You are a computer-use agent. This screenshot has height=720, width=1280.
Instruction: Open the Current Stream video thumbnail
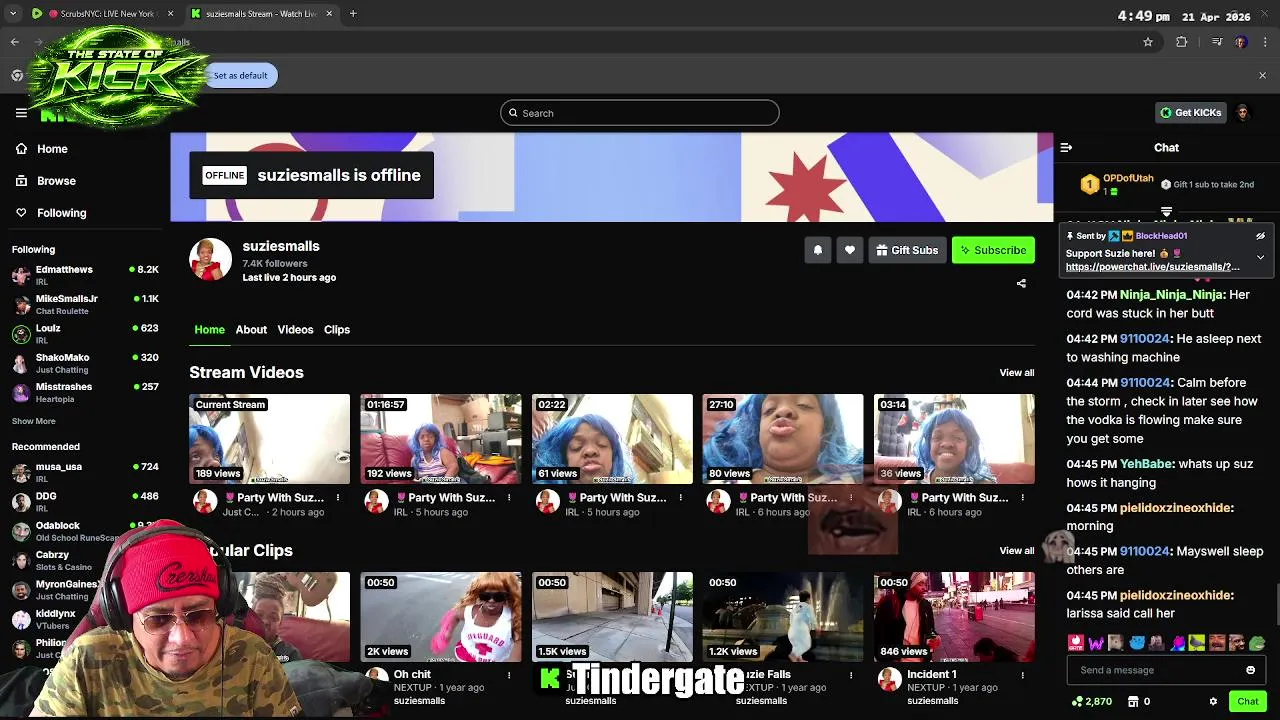[269, 439]
